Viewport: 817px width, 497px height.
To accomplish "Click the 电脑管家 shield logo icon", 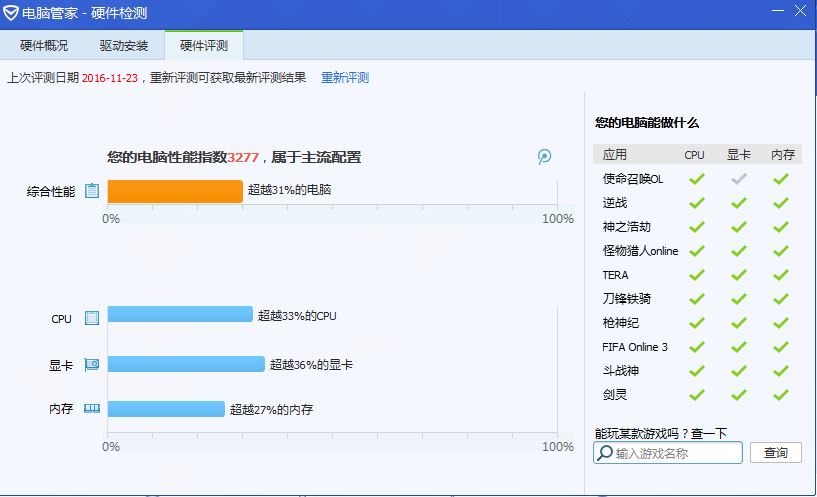I will click(x=11, y=13).
